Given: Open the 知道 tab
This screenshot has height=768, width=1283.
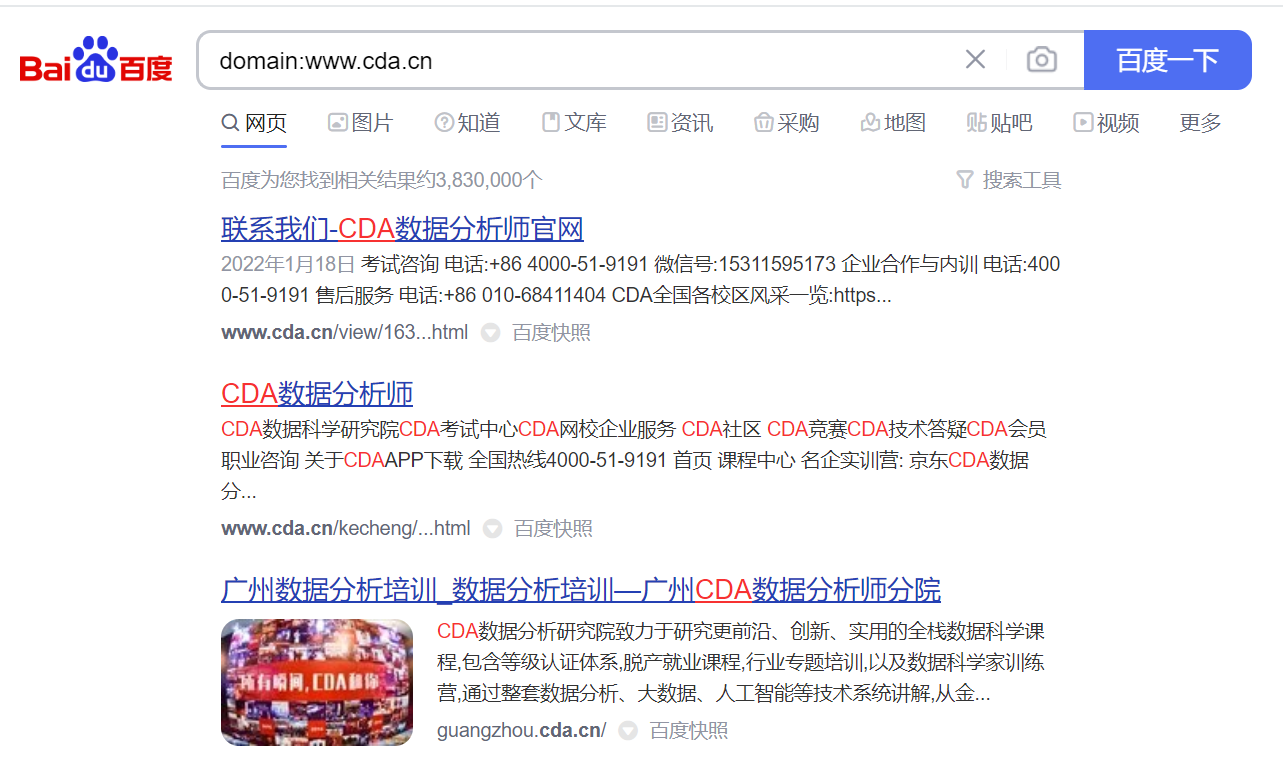Looking at the screenshot, I should [467, 123].
